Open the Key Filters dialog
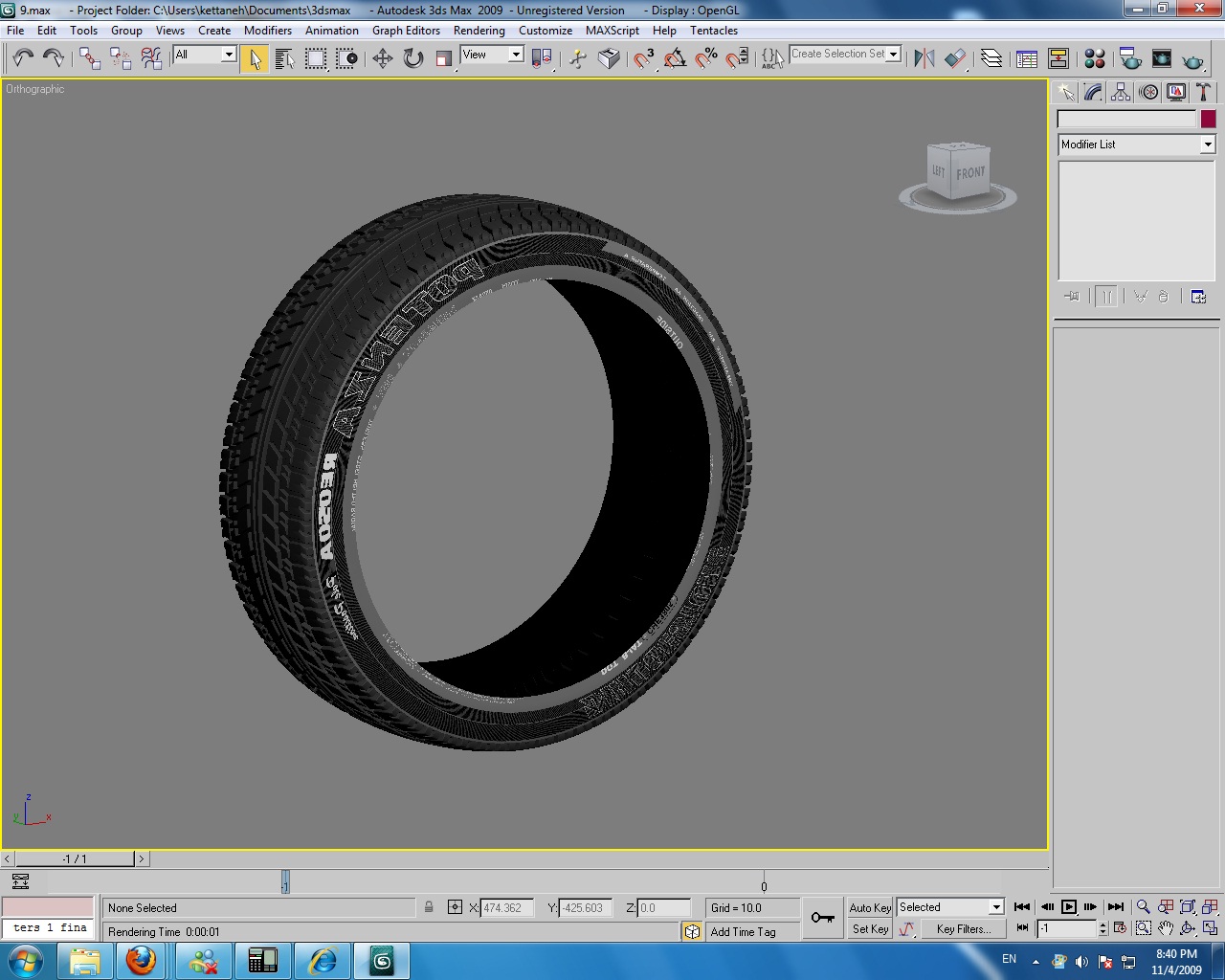The height and width of the screenshot is (980, 1225). (963, 928)
